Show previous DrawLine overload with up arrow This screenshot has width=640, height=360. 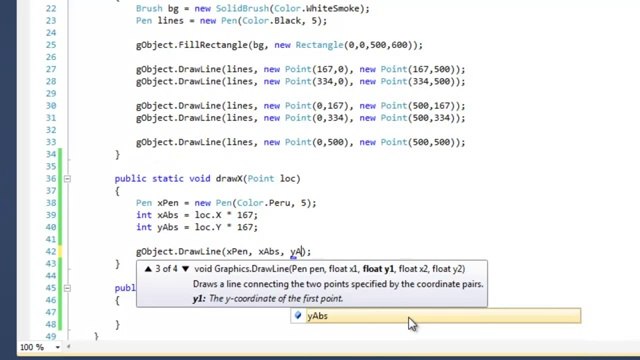[148, 269]
